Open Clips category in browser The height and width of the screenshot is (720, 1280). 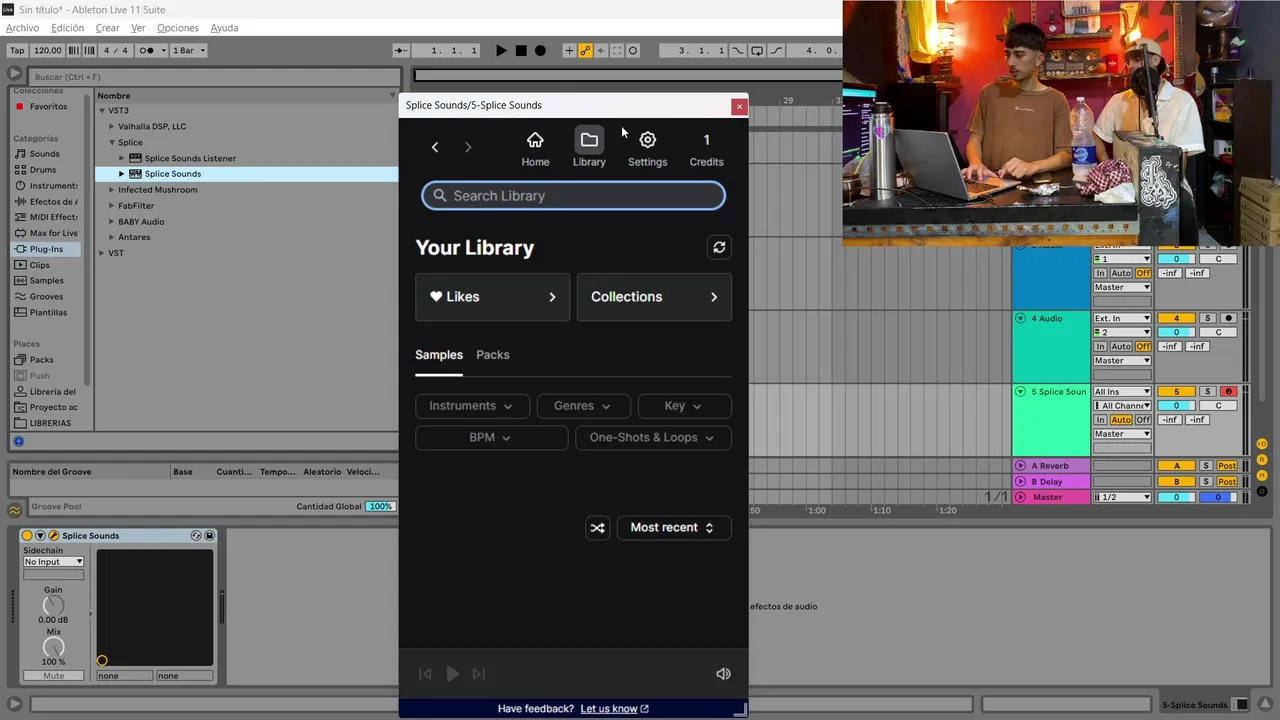[x=40, y=265]
